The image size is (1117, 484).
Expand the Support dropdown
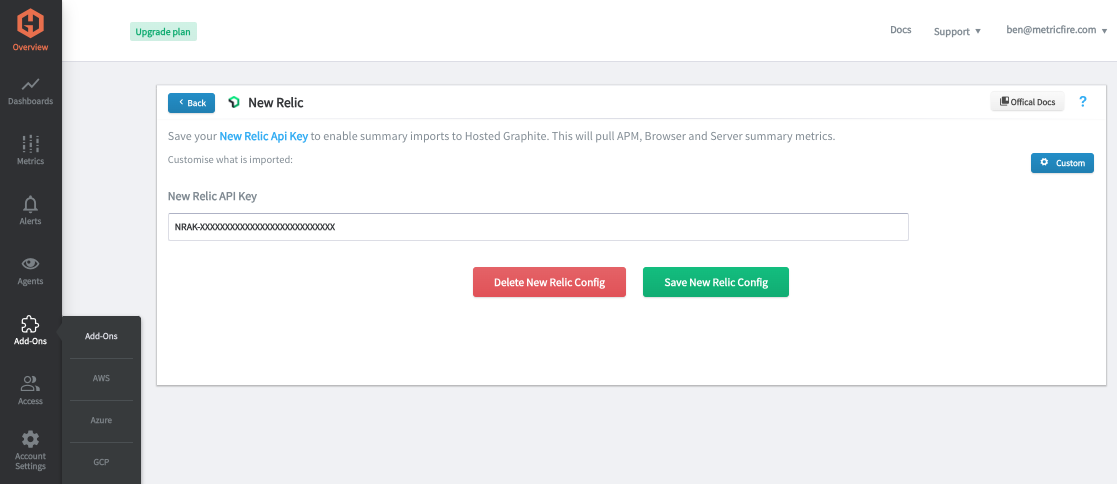(957, 31)
